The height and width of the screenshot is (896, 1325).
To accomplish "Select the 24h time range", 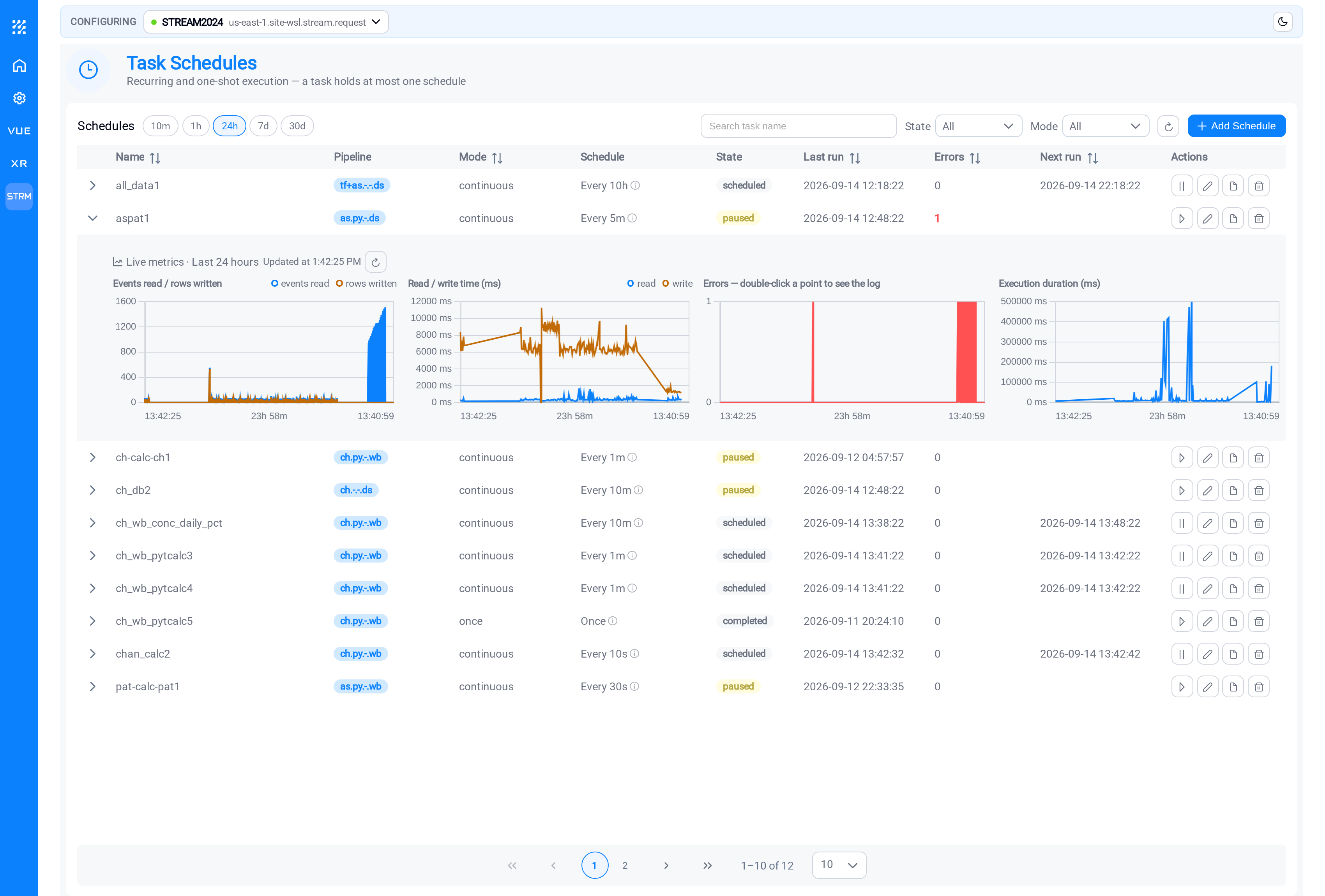I will 229,126.
